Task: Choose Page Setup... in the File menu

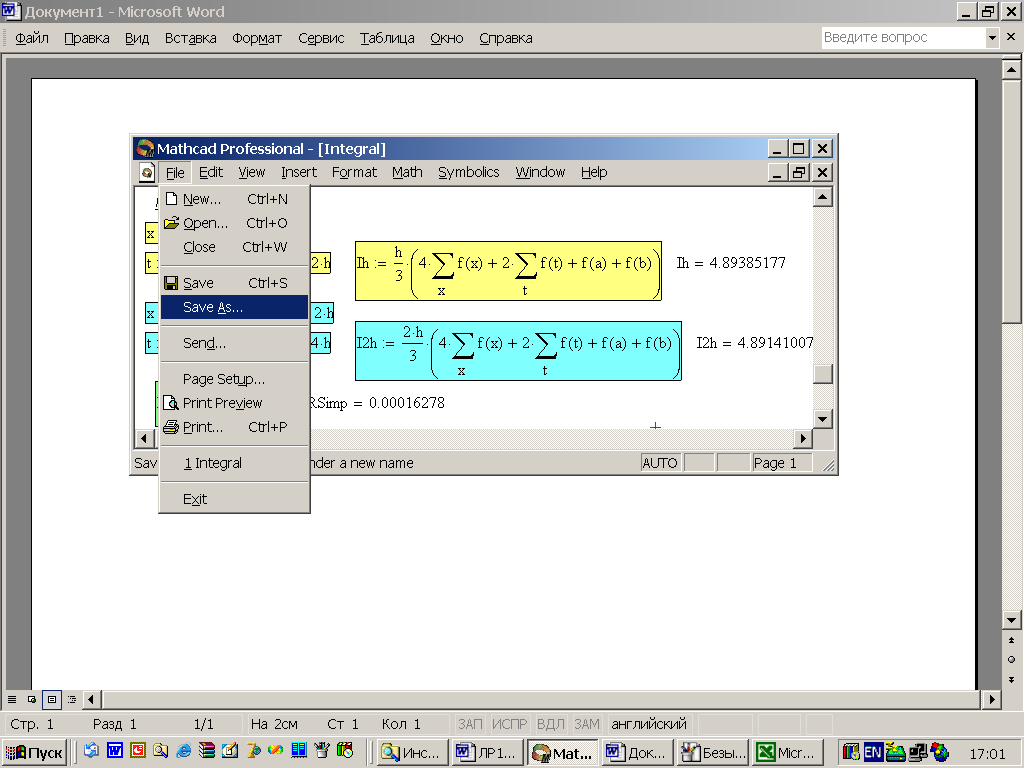Action: [x=234, y=379]
